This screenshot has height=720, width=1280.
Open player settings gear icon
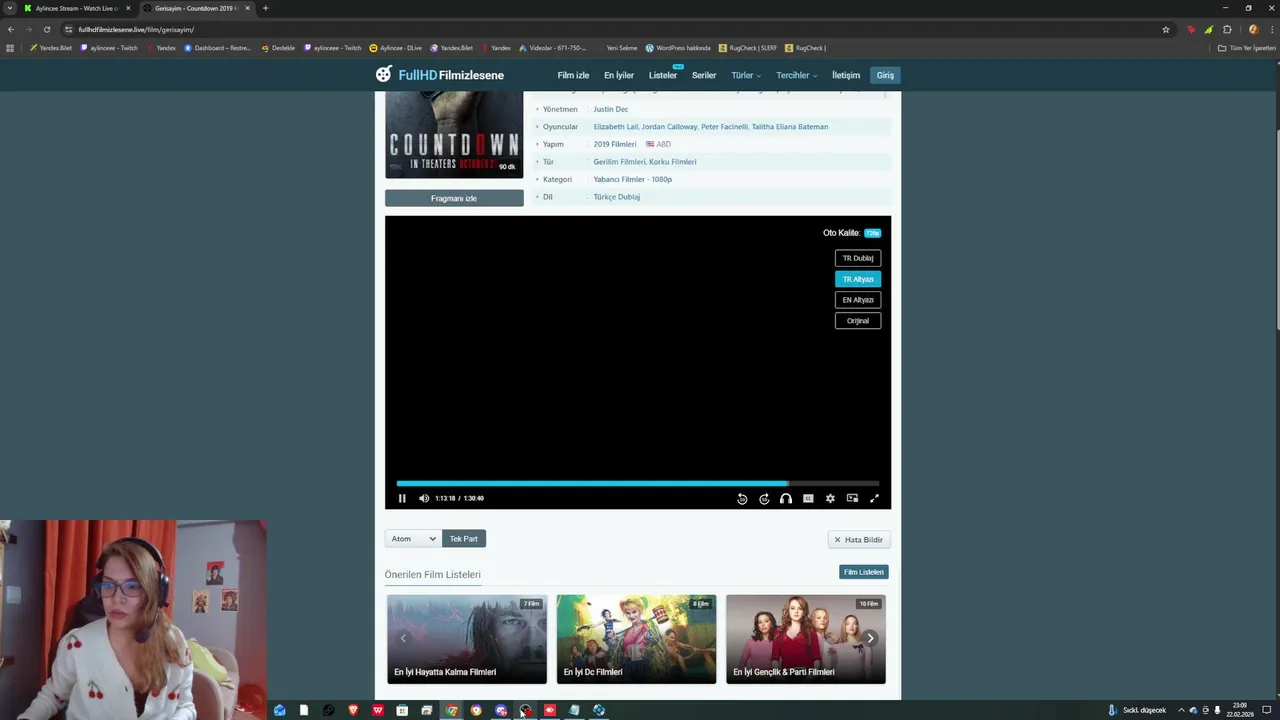830,498
